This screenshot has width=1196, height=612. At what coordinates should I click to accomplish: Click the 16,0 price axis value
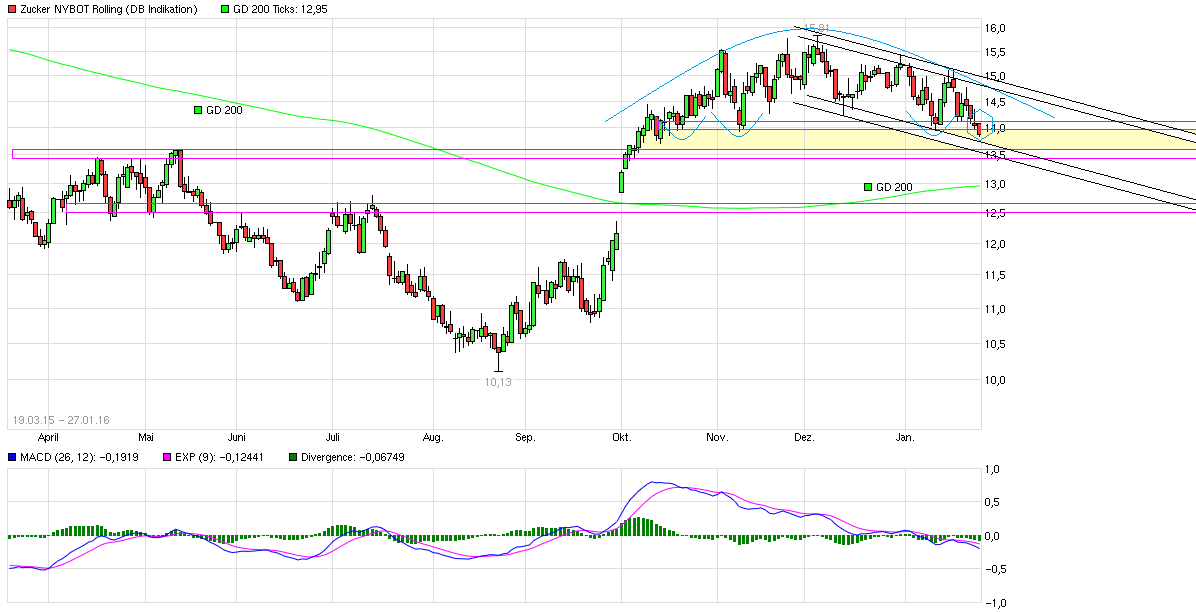click(x=996, y=28)
